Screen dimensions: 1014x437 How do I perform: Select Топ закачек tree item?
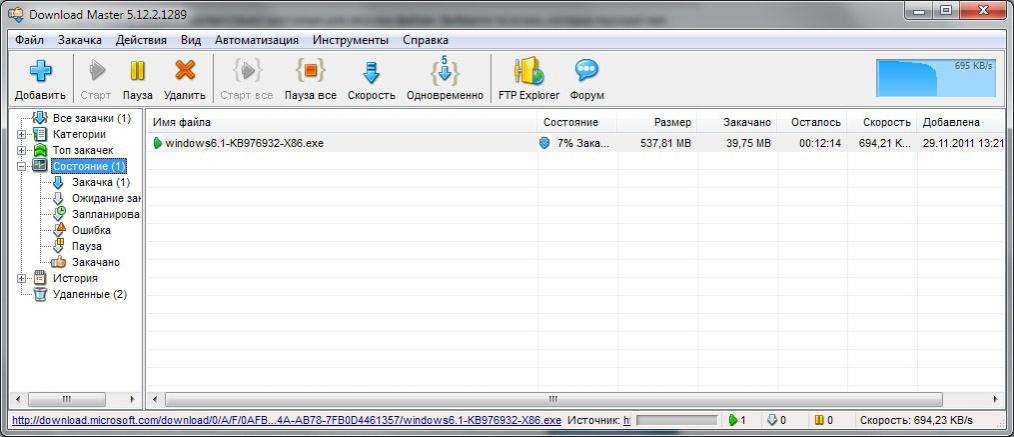pos(83,150)
